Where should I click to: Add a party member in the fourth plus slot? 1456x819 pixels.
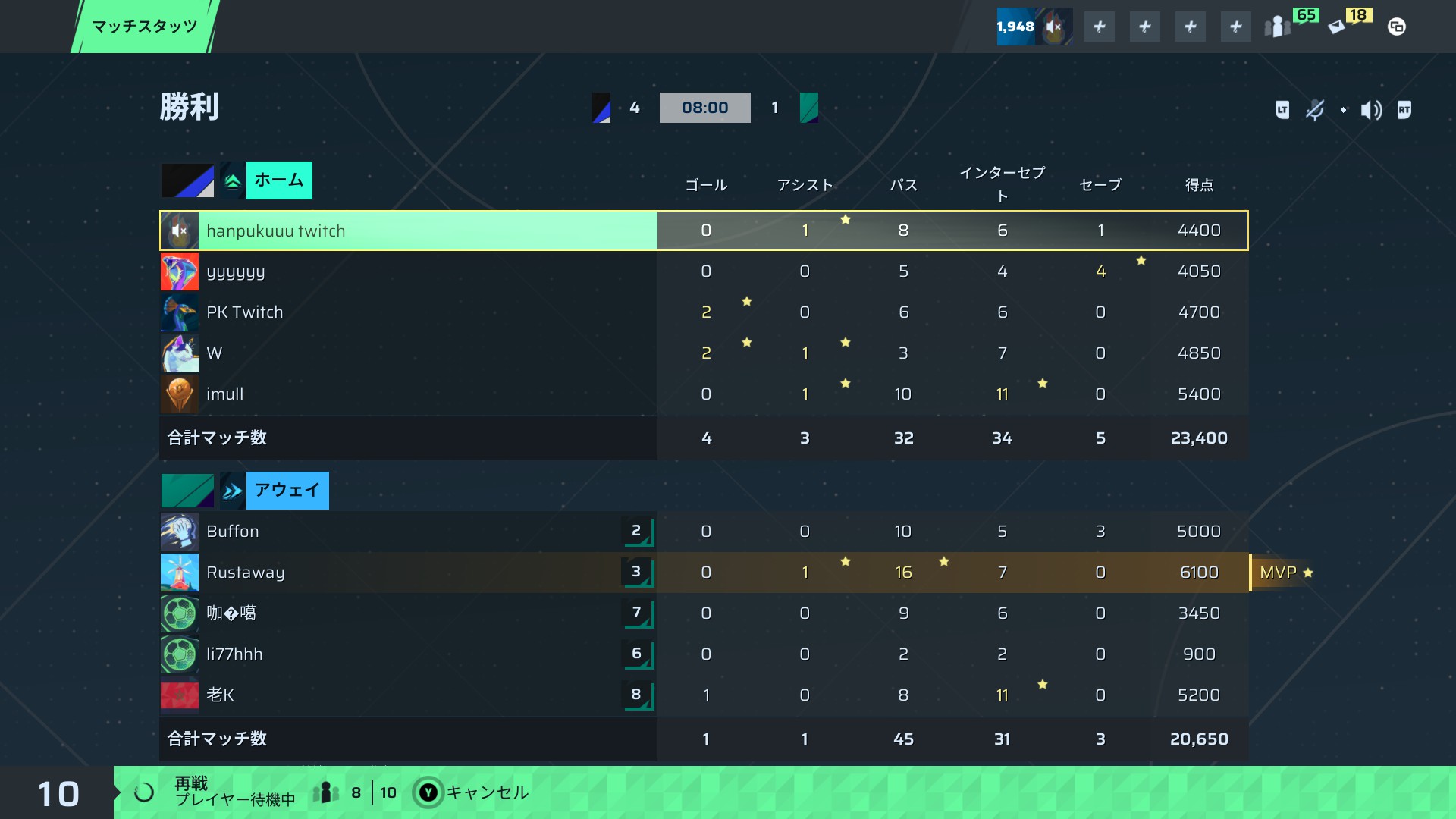pyautogui.click(x=1236, y=27)
